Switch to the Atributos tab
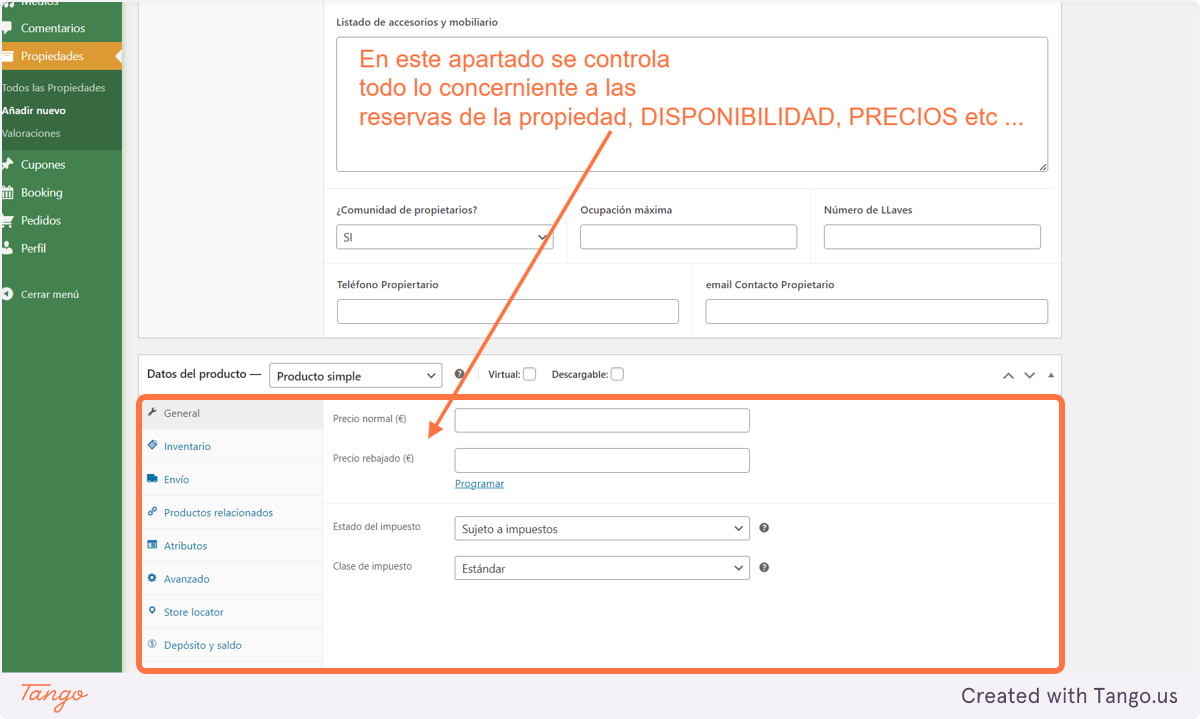 coord(232,546)
